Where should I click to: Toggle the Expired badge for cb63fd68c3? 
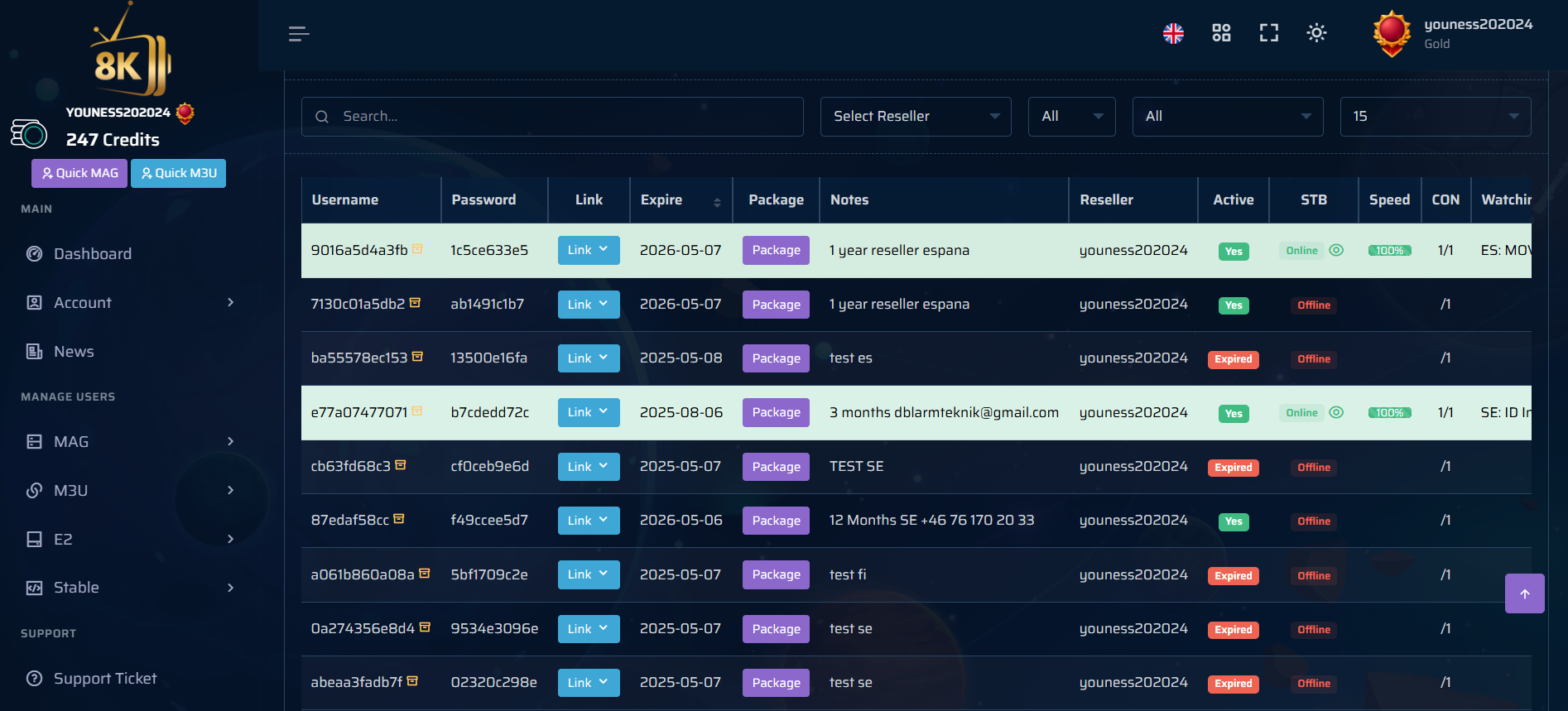pyautogui.click(x=1234, y=468)
